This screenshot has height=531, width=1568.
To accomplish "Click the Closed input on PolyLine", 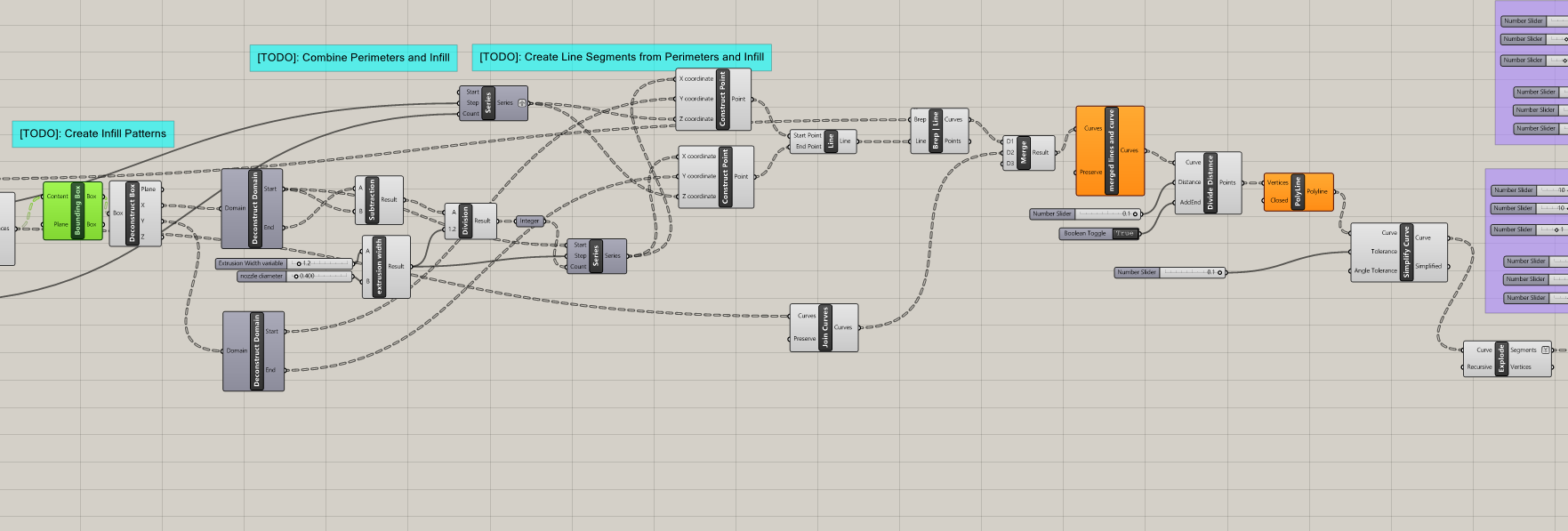I will tap(1278, 201).
